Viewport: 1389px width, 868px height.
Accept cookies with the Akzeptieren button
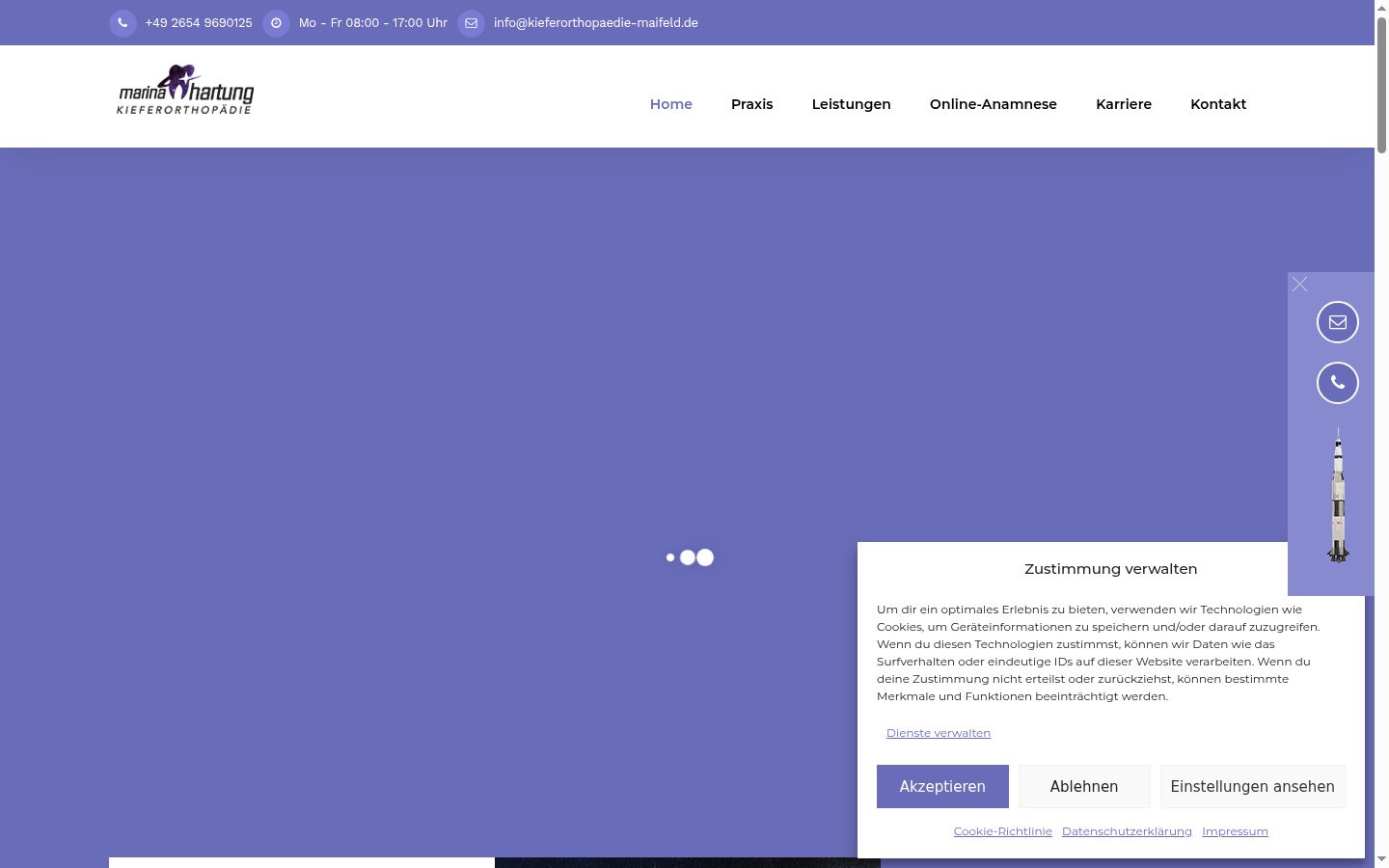click(x=942, y=787)
